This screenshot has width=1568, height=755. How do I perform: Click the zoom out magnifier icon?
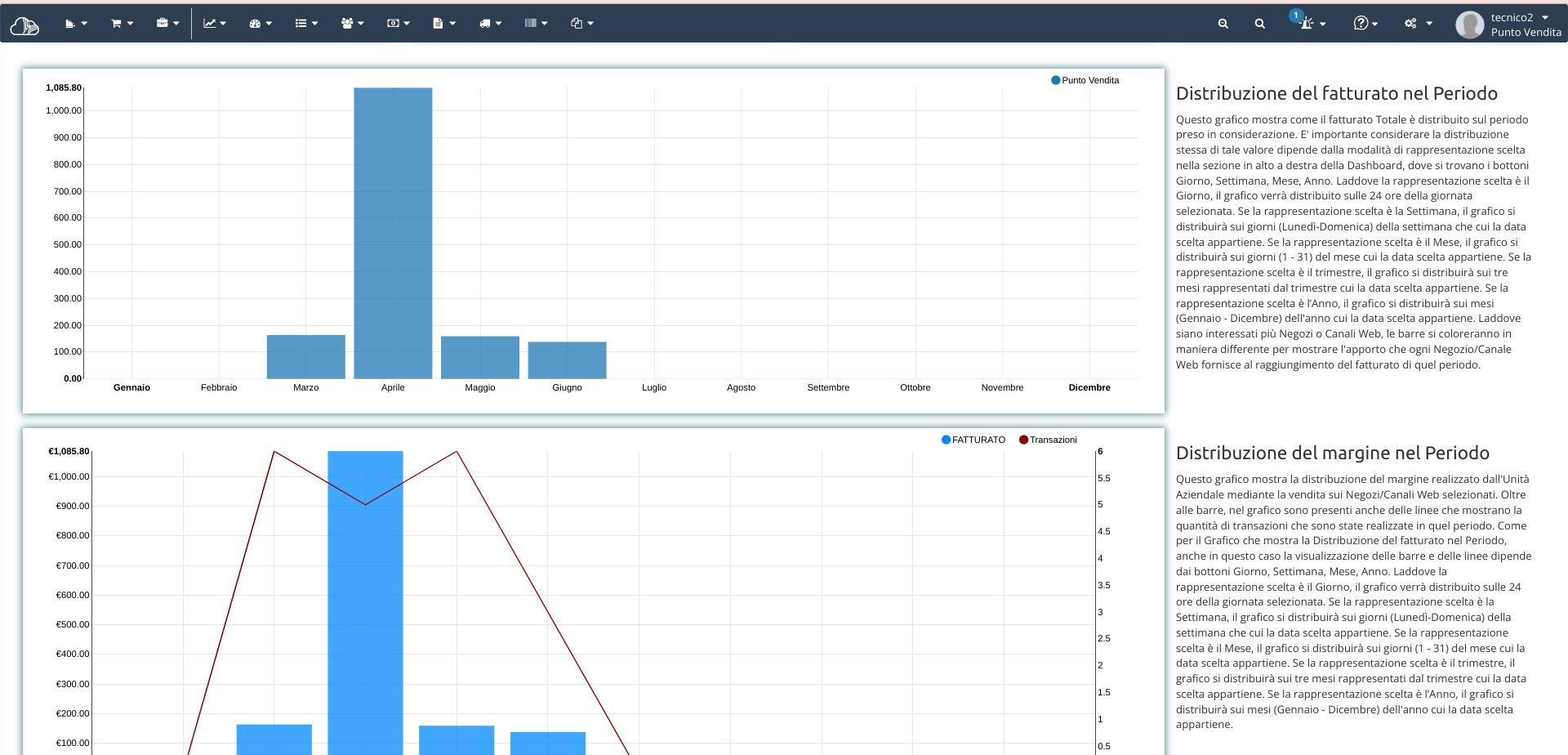coord(1223,24)
